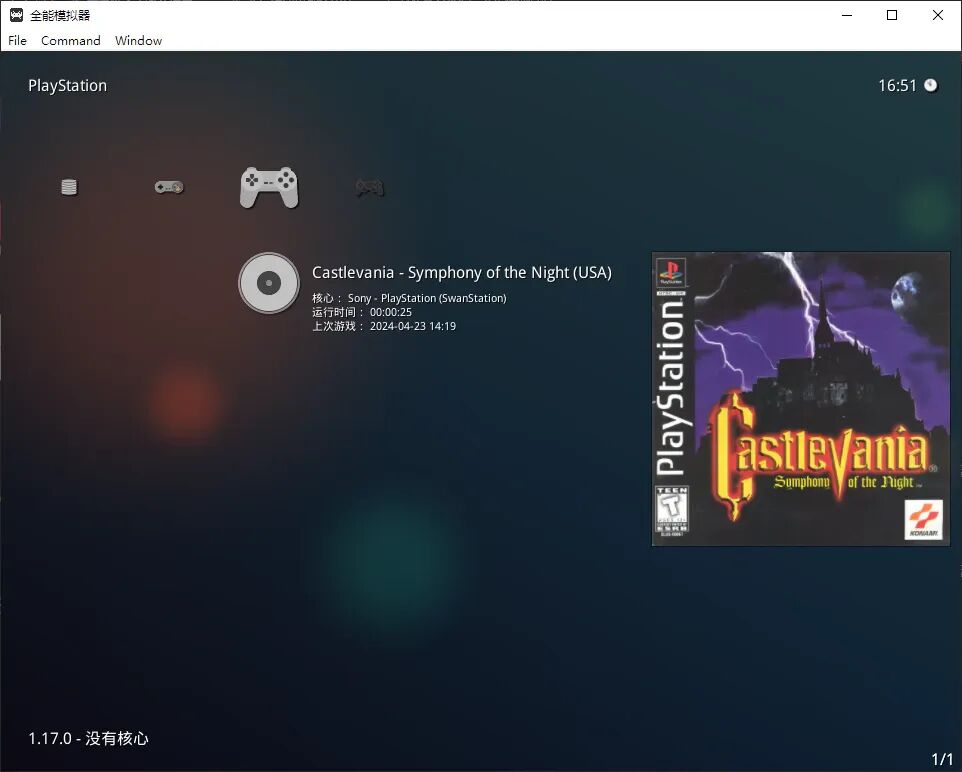Select the SNES controller system icon
Screen dimensions: 962x772
coord(169,187)
